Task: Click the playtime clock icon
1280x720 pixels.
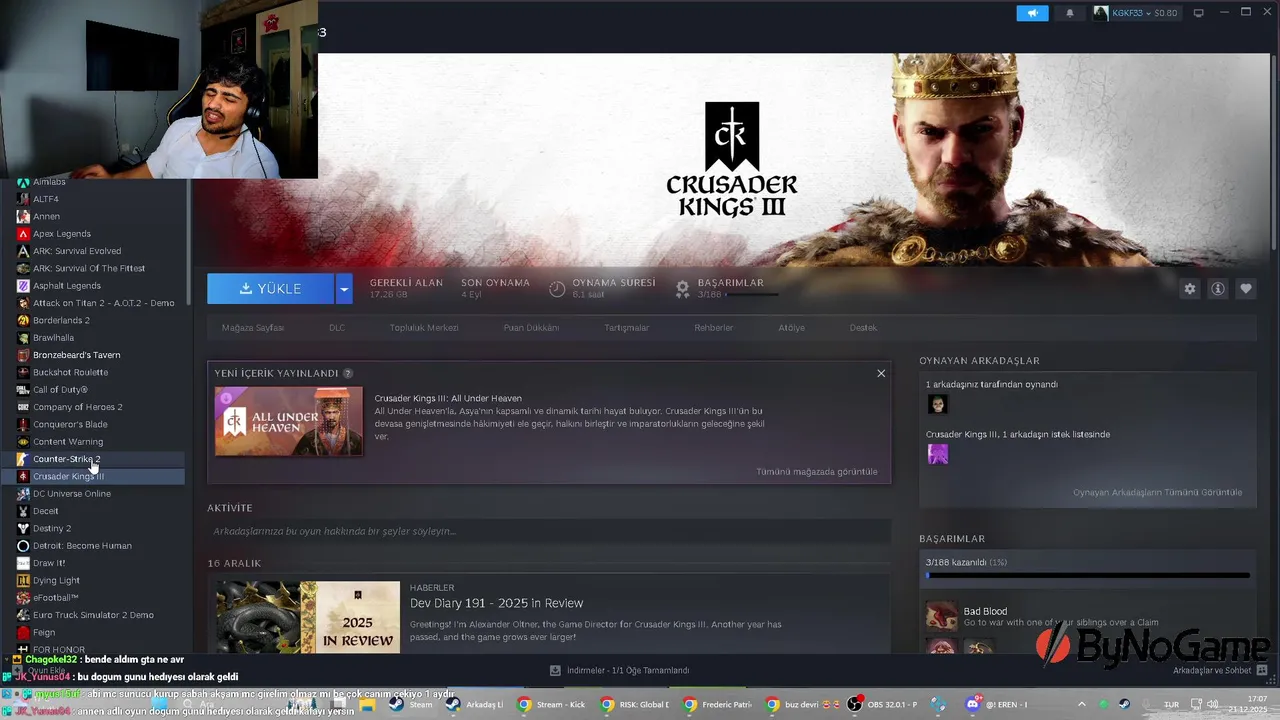Action: pos(557,289)
